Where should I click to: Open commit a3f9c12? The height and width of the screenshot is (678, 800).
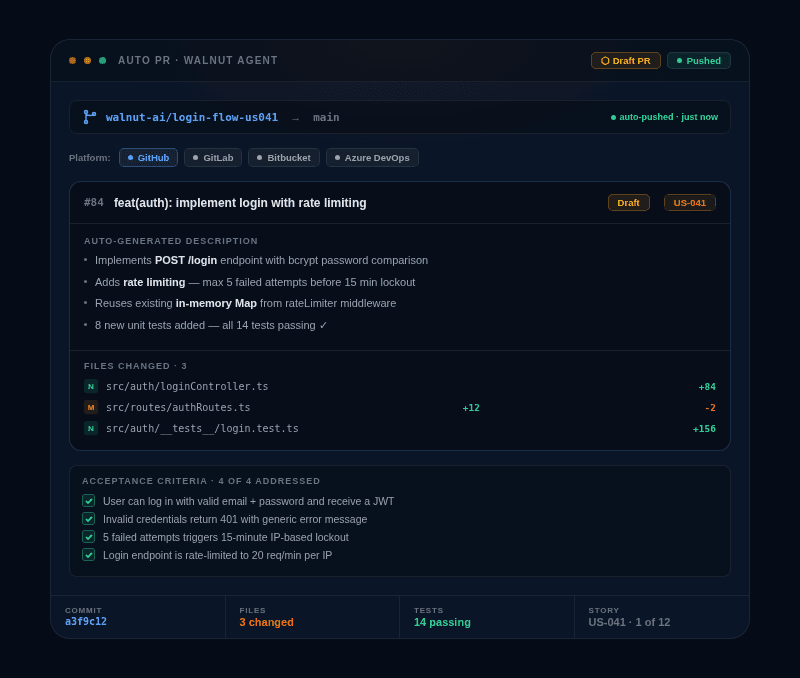pyautogui.click(x=85, y=621)
